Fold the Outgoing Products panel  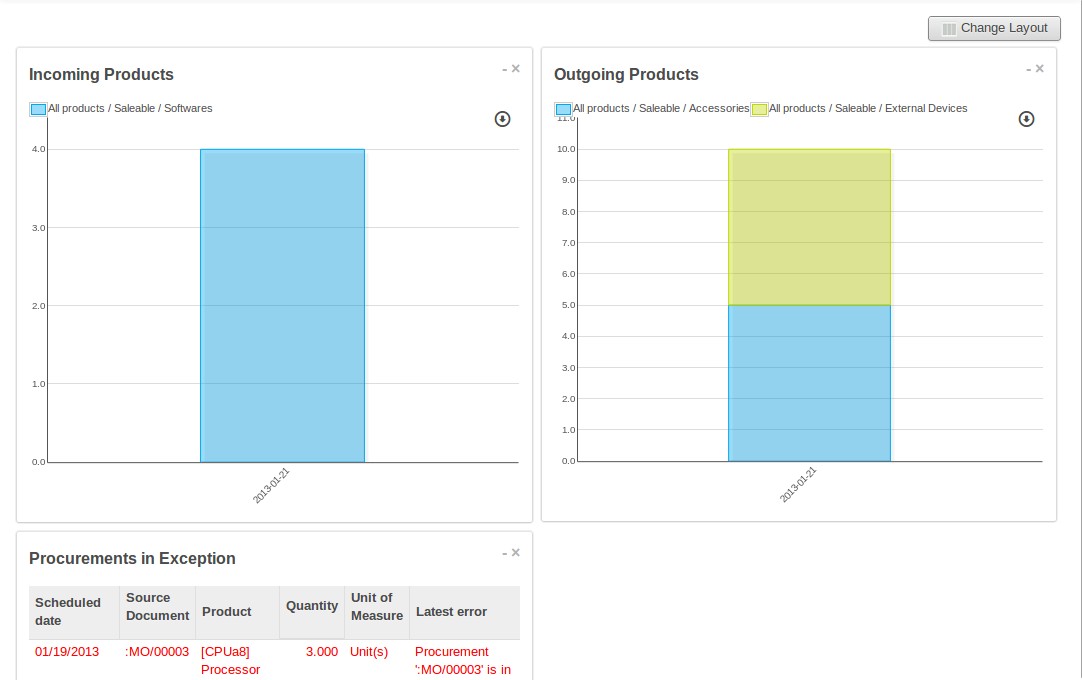[1029, 70]
